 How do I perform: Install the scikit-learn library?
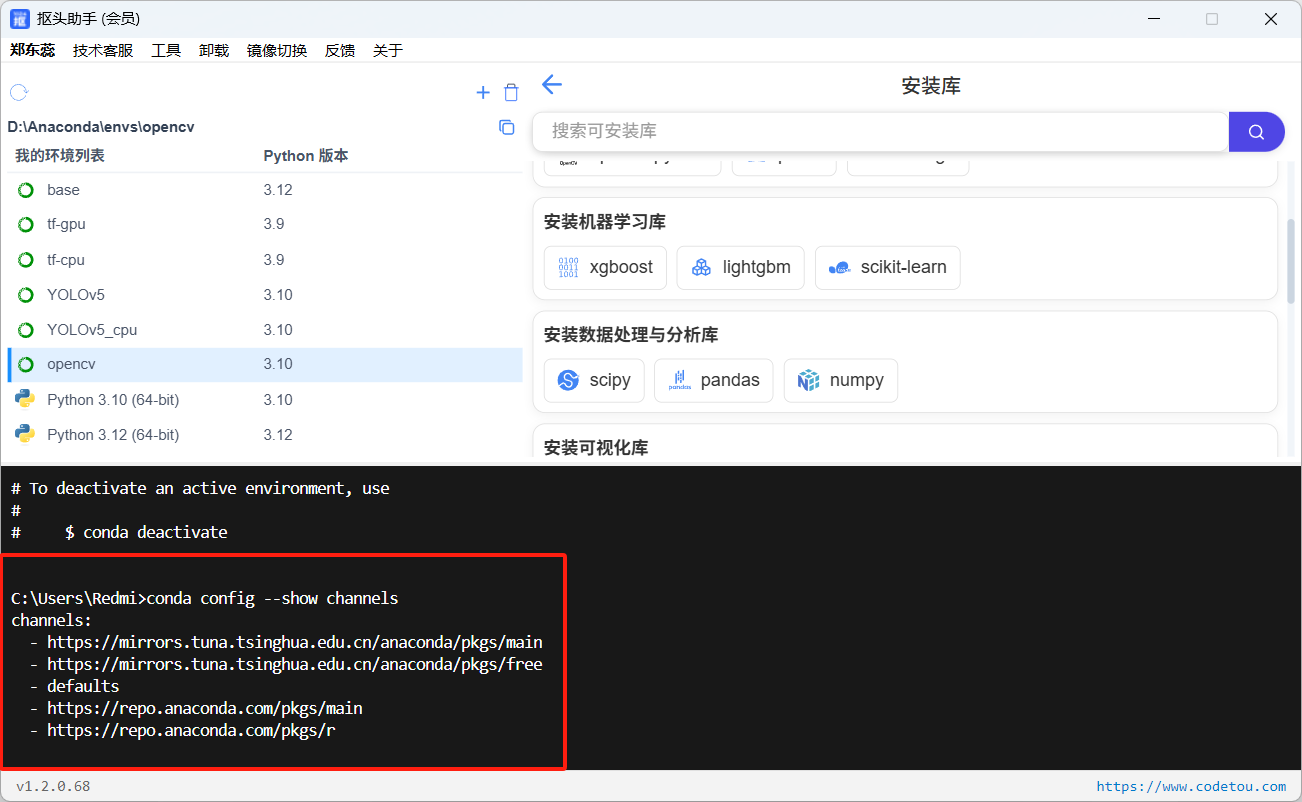click(x=887, y=268)
